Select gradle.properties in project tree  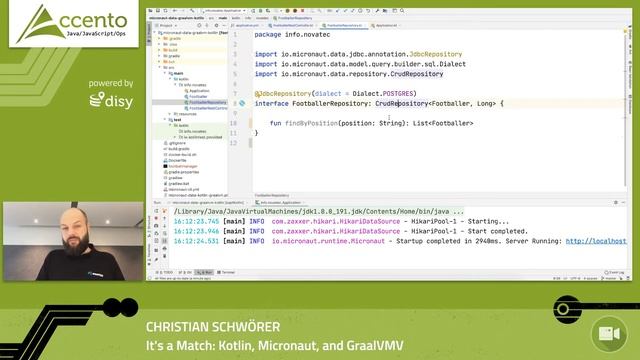coord(183,172)
